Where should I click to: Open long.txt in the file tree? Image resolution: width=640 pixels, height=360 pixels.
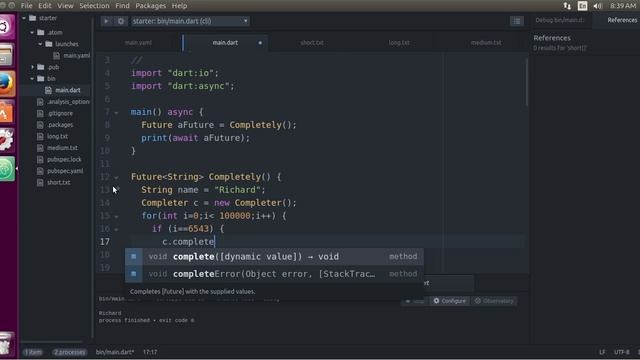(x=57, y=136)
